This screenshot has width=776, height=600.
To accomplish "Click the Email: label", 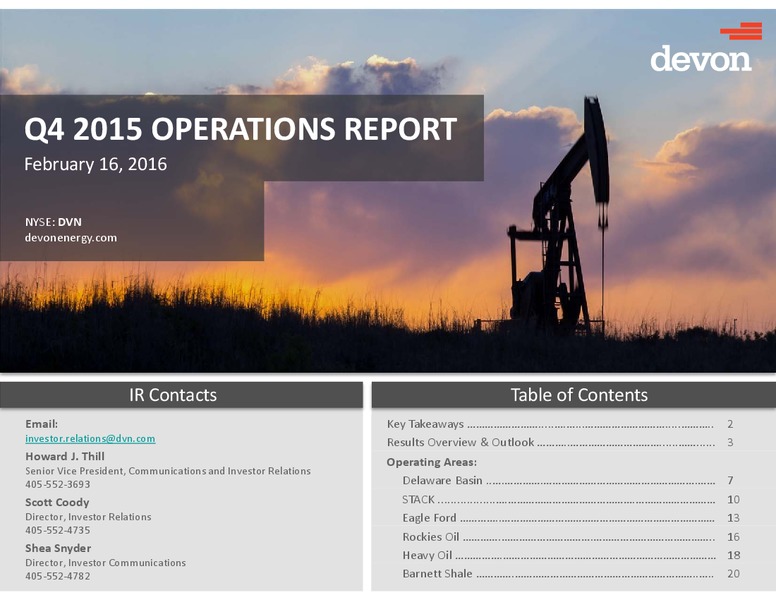I will coord(42,424).
